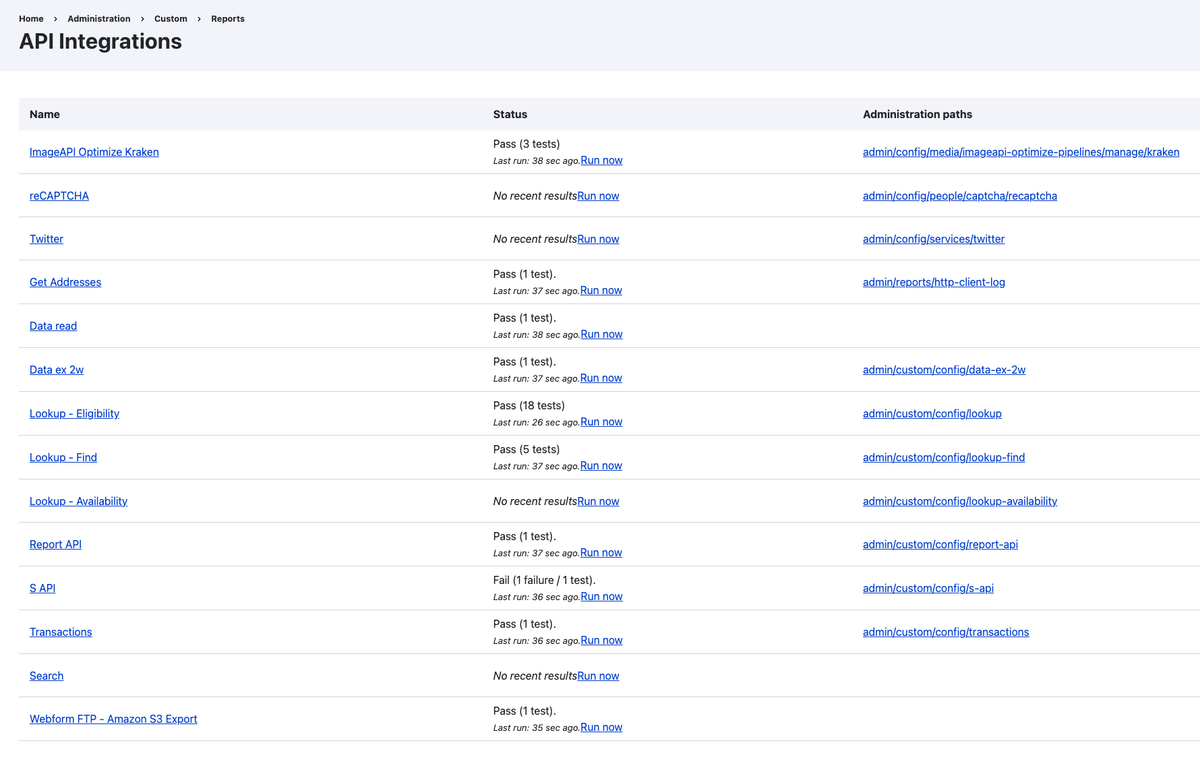The image size is (1200, 758).
Task: Open admin/custom/config/lookup path
Action: pyautogui.click(x=932, y=413)
